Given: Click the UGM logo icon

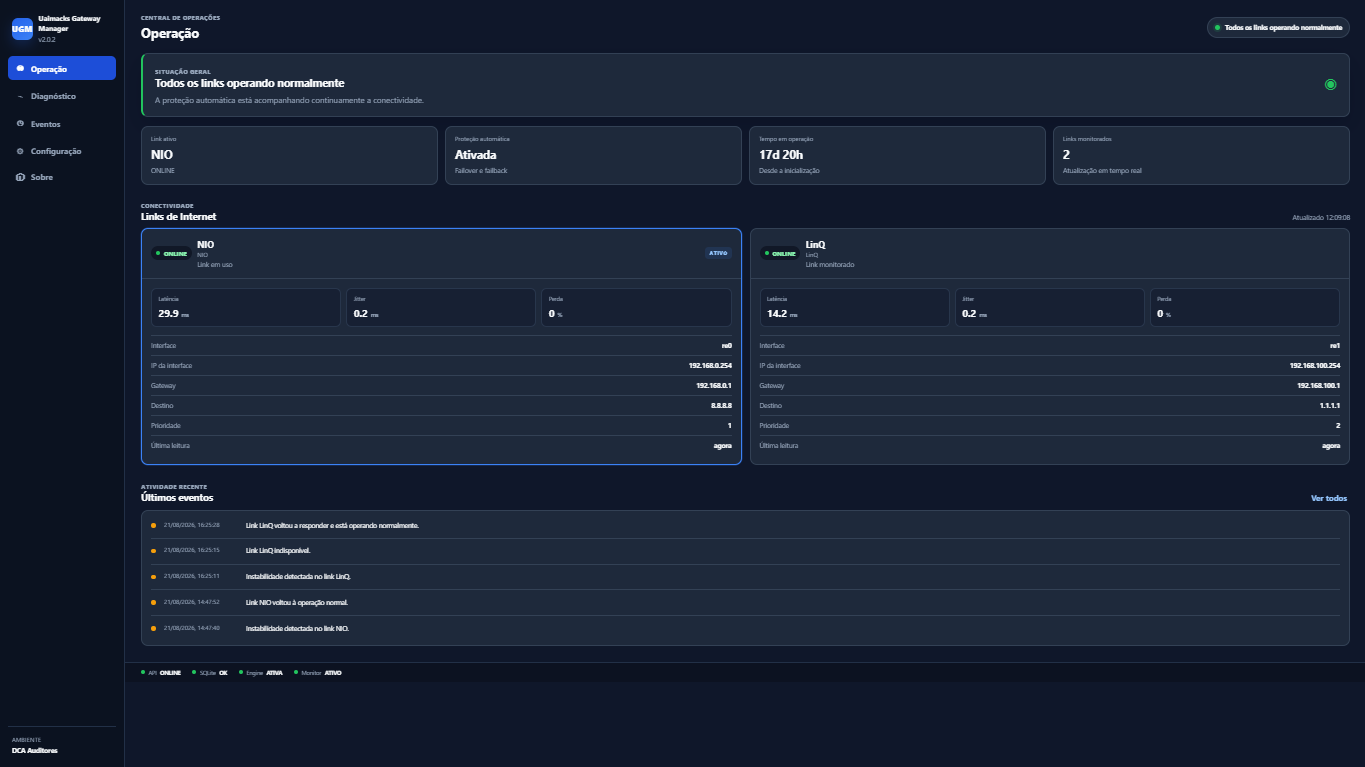Looking at the screenshot, I should point(22,30).
